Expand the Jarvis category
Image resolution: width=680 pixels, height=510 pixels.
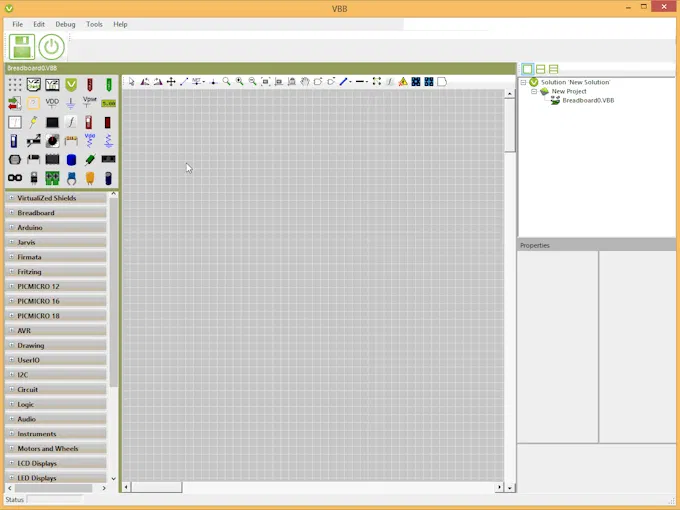point(12,242)
